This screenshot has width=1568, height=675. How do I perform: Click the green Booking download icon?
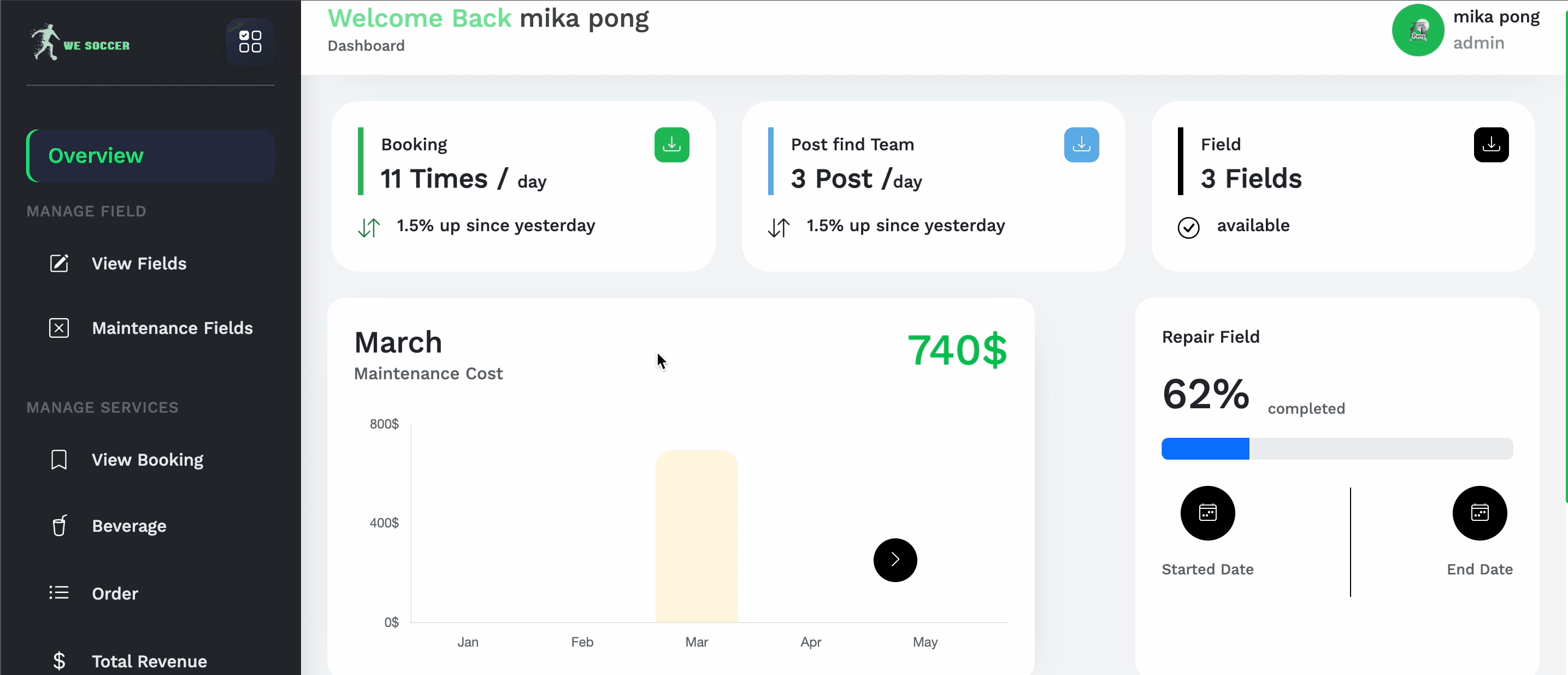671,145
